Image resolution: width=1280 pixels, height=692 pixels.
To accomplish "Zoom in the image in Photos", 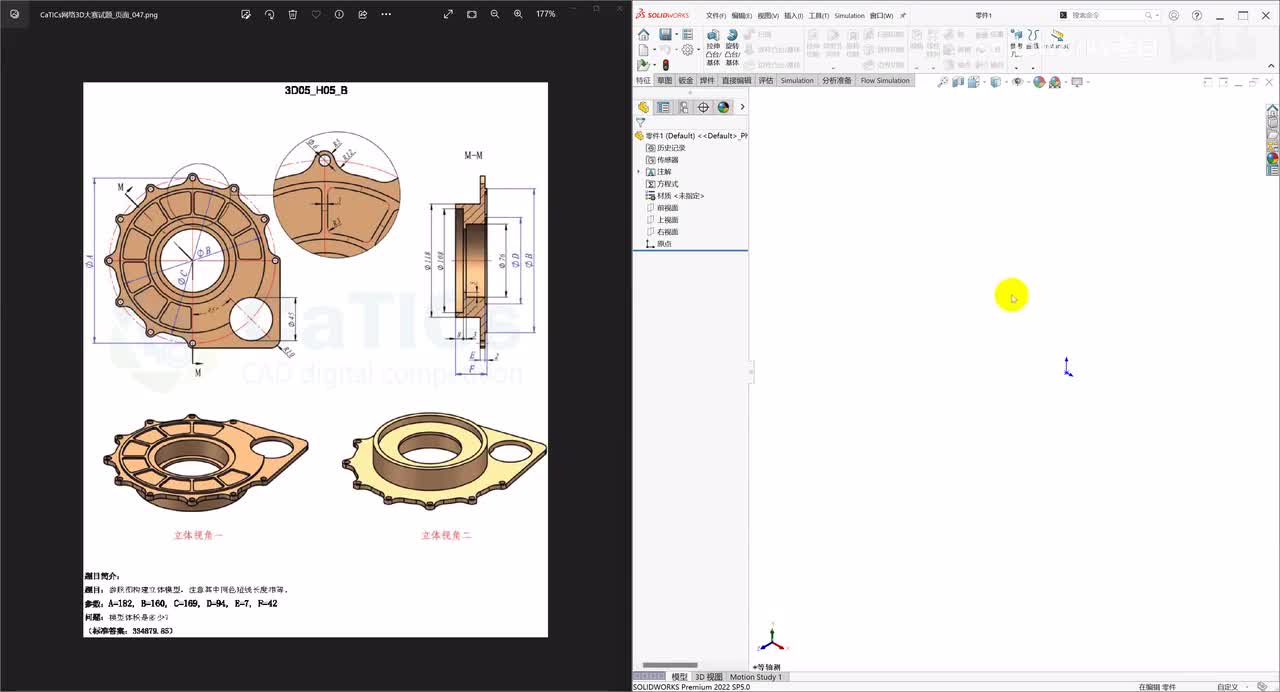I will point(518,14).
